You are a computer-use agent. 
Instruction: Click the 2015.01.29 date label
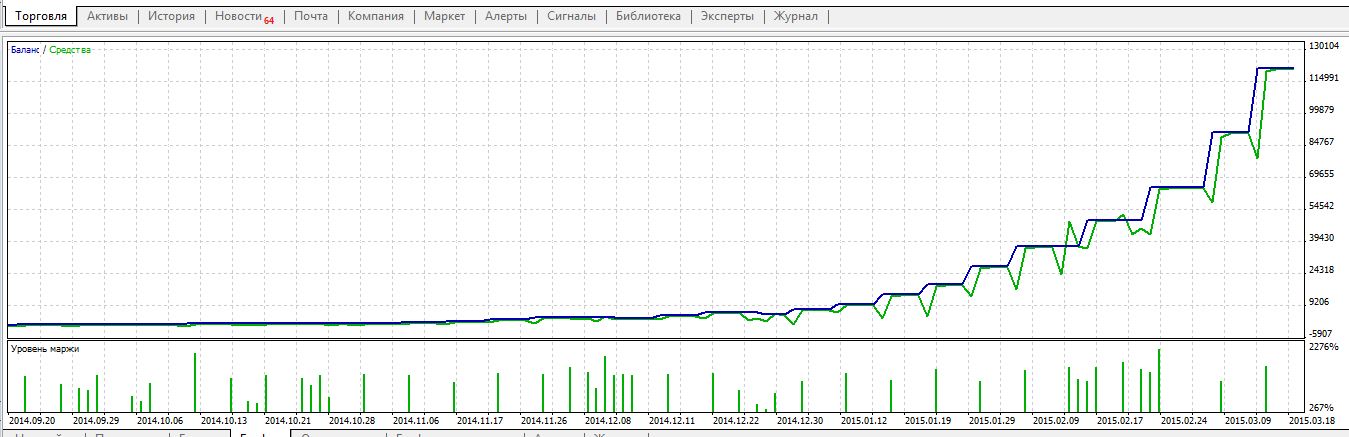(x=992, y=421)
